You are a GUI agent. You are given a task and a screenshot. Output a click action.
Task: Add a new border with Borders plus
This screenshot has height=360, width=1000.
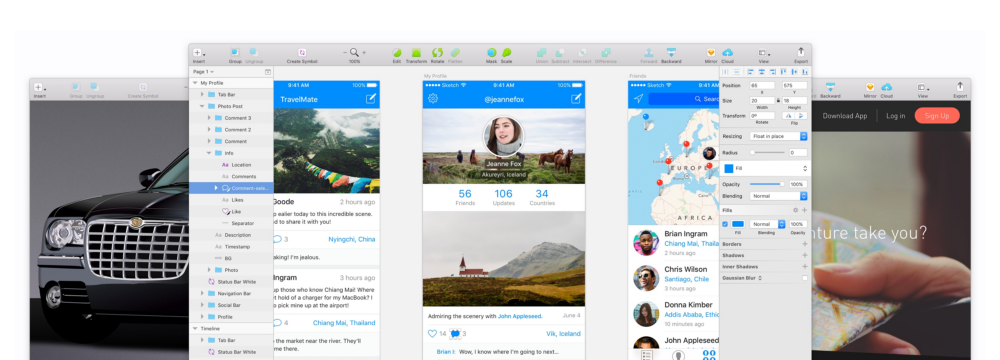click(805, 244)
